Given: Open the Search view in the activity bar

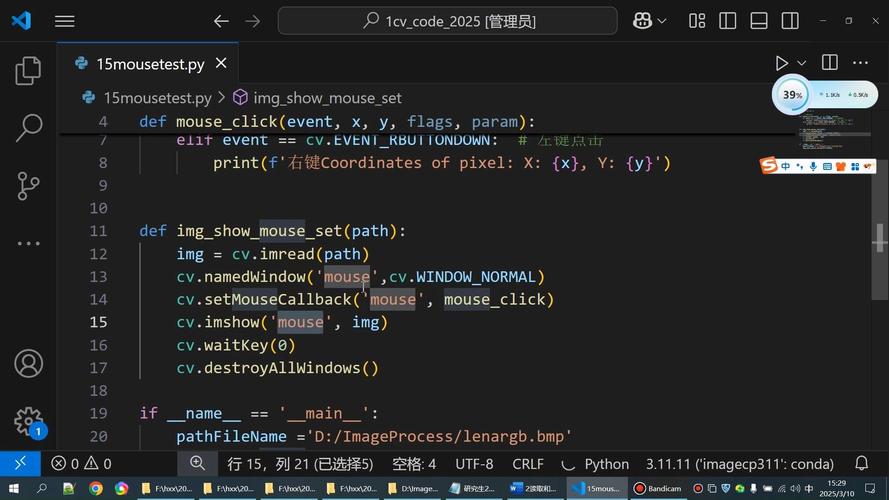Looking at the screenshot, I should click(28, 127).
